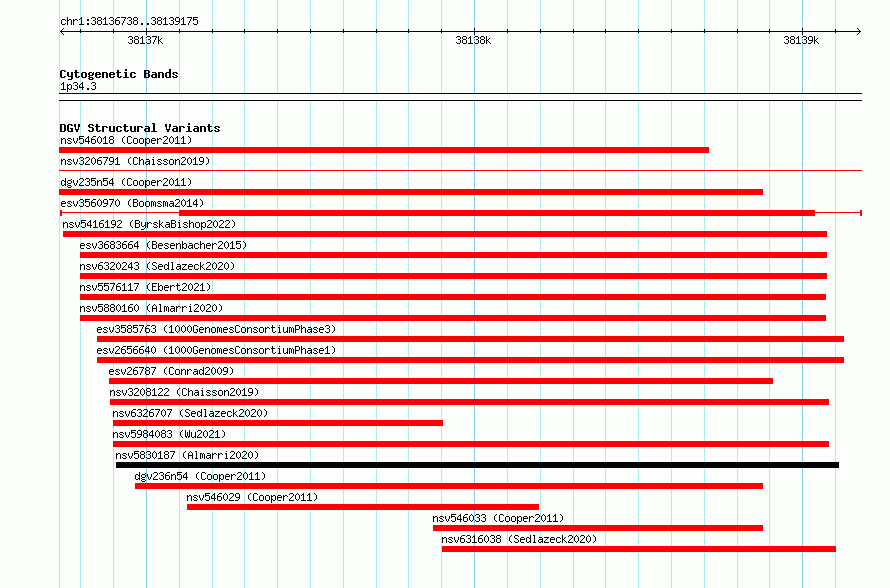Click the red bar under nsv546029
This screenshot has height=588, width=890.
coord(363,507)
